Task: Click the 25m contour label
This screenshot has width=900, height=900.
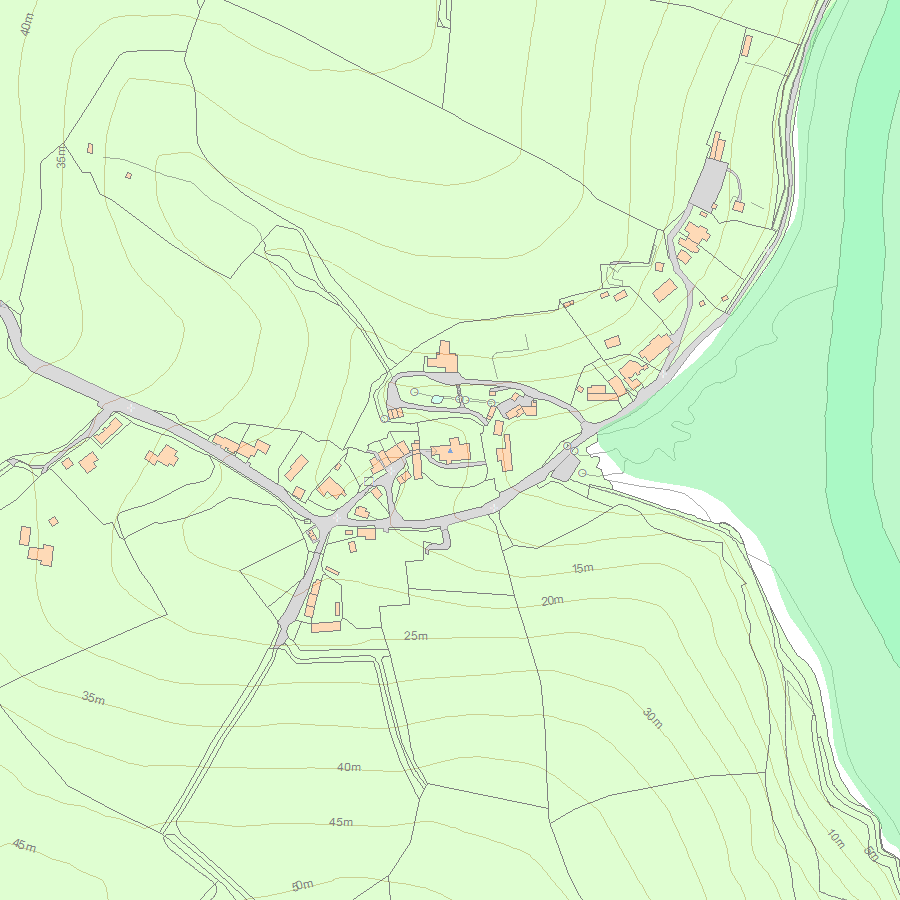Action: click(x=416, y=635)
